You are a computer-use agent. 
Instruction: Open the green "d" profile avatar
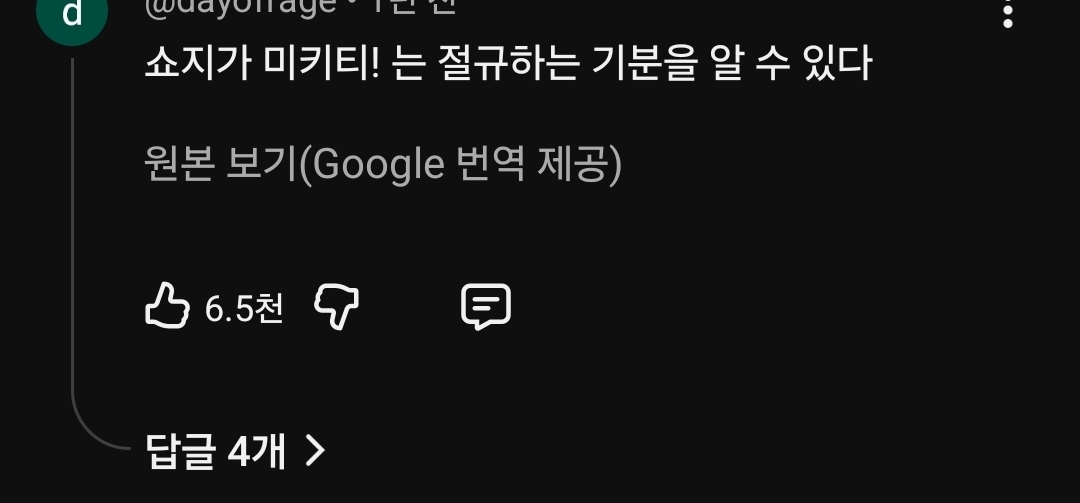pyautogui.click(x=72, y=14)
